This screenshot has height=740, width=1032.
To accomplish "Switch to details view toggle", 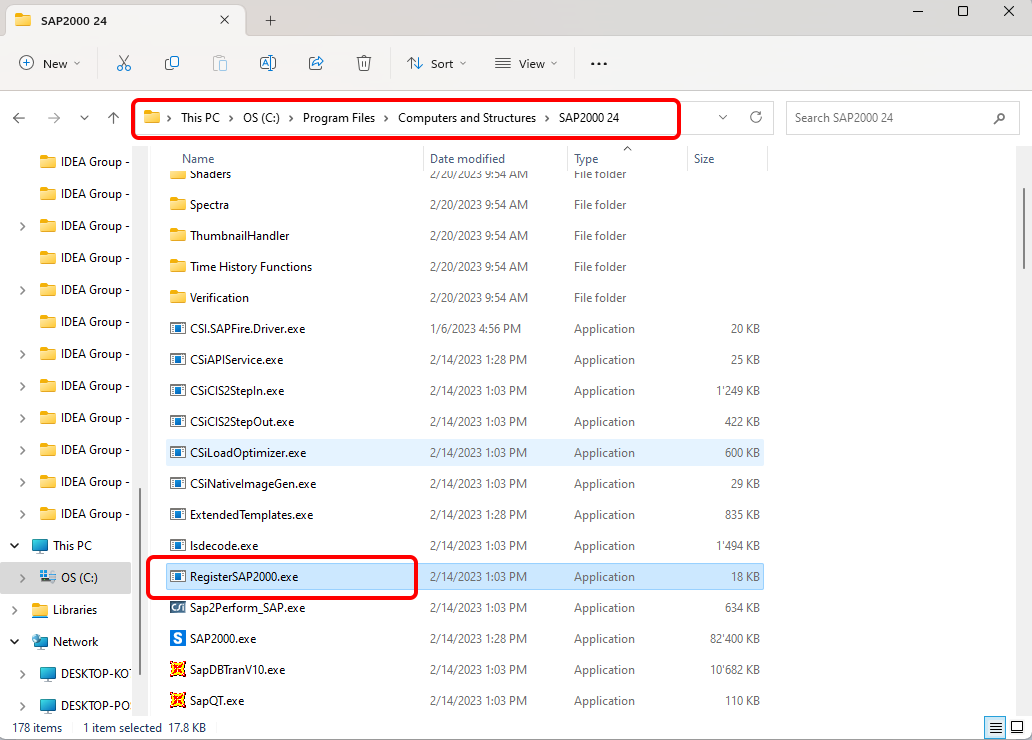I will coord(995,727).
